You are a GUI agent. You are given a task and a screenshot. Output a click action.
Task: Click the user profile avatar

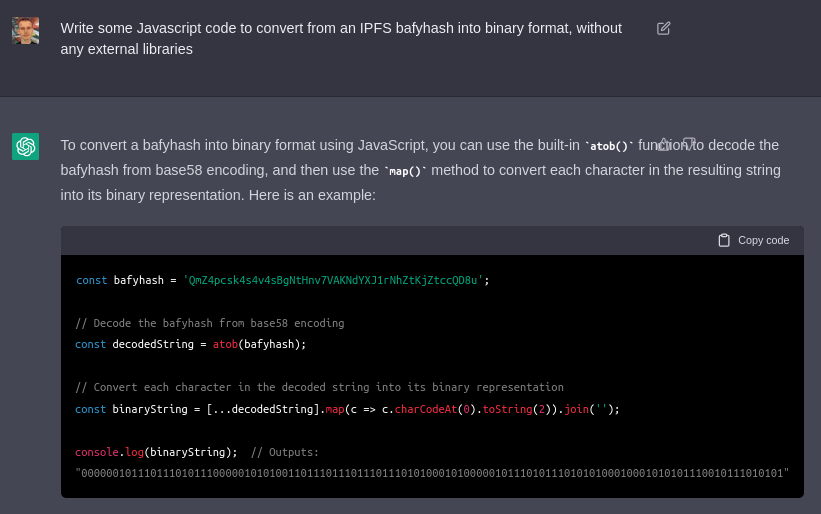(26, 31)
